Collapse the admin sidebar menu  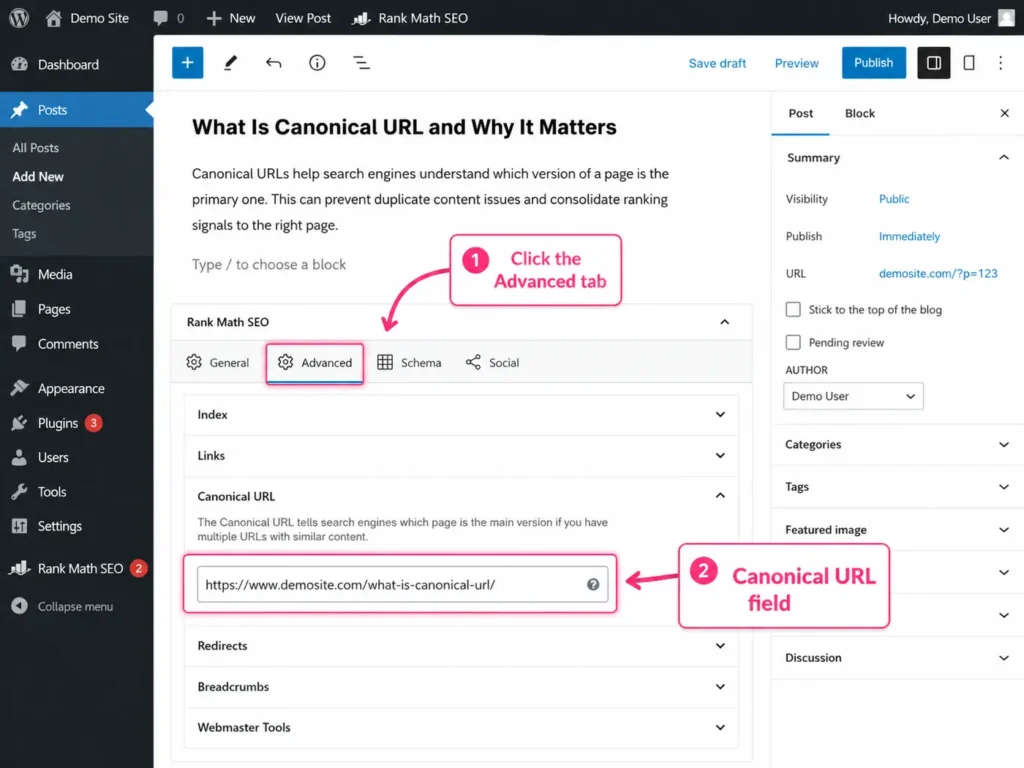pos(63,607)
